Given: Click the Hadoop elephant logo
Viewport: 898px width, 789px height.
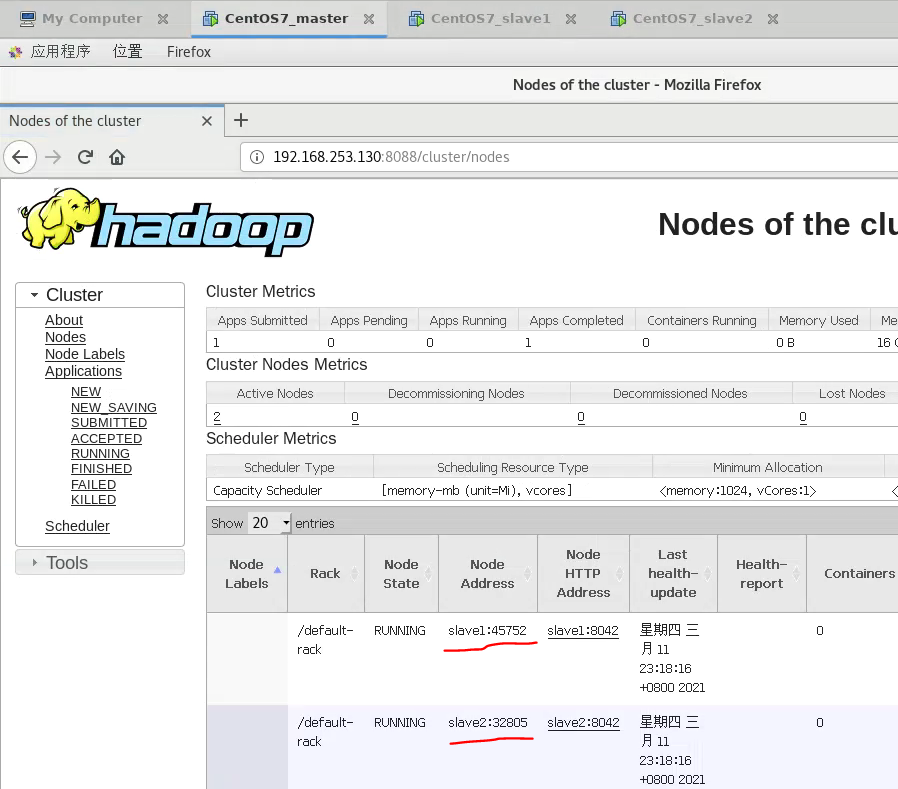Looking at the screenshot, I should 165,222.
